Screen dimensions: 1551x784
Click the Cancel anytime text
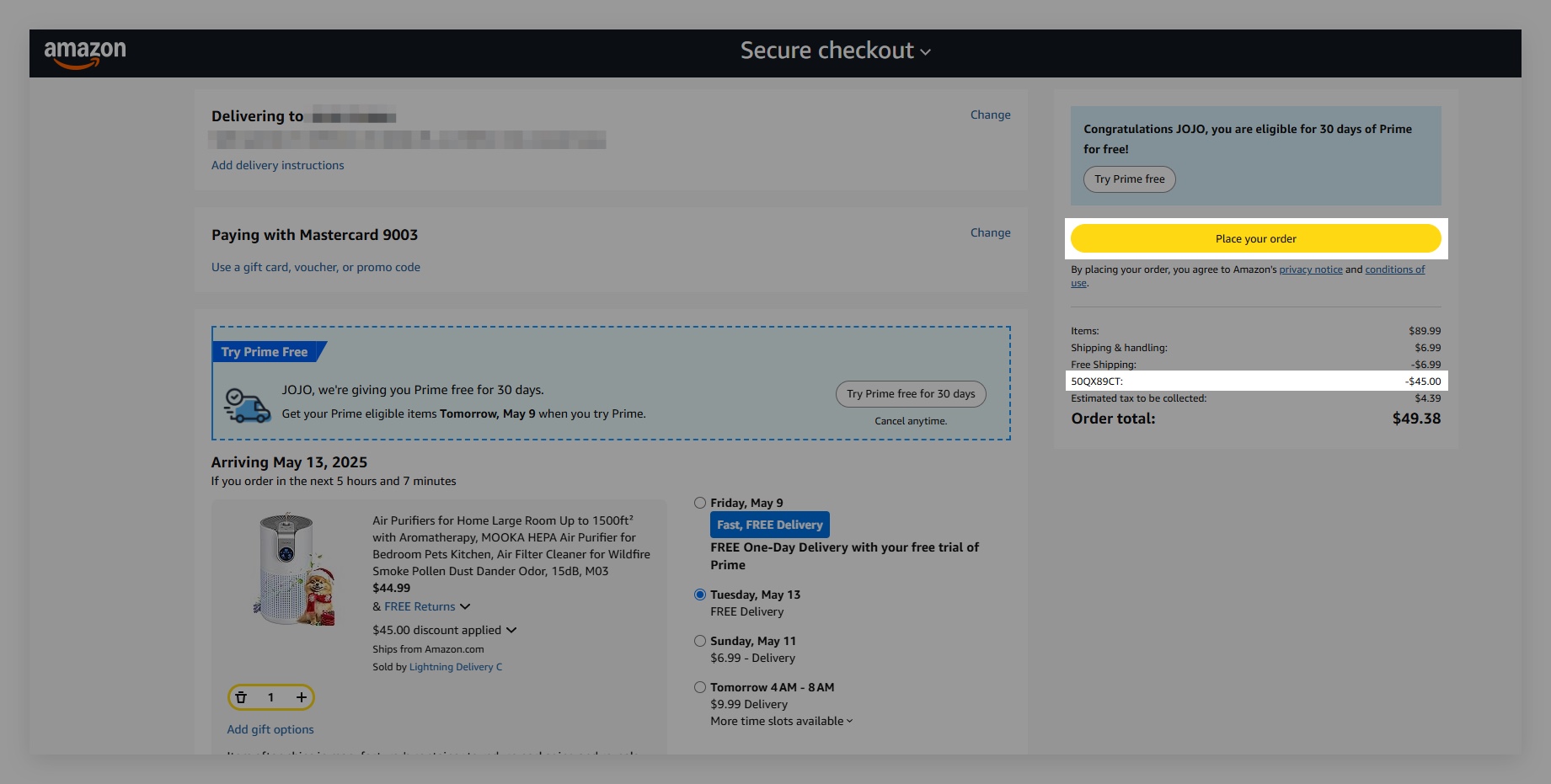(911, 421)
